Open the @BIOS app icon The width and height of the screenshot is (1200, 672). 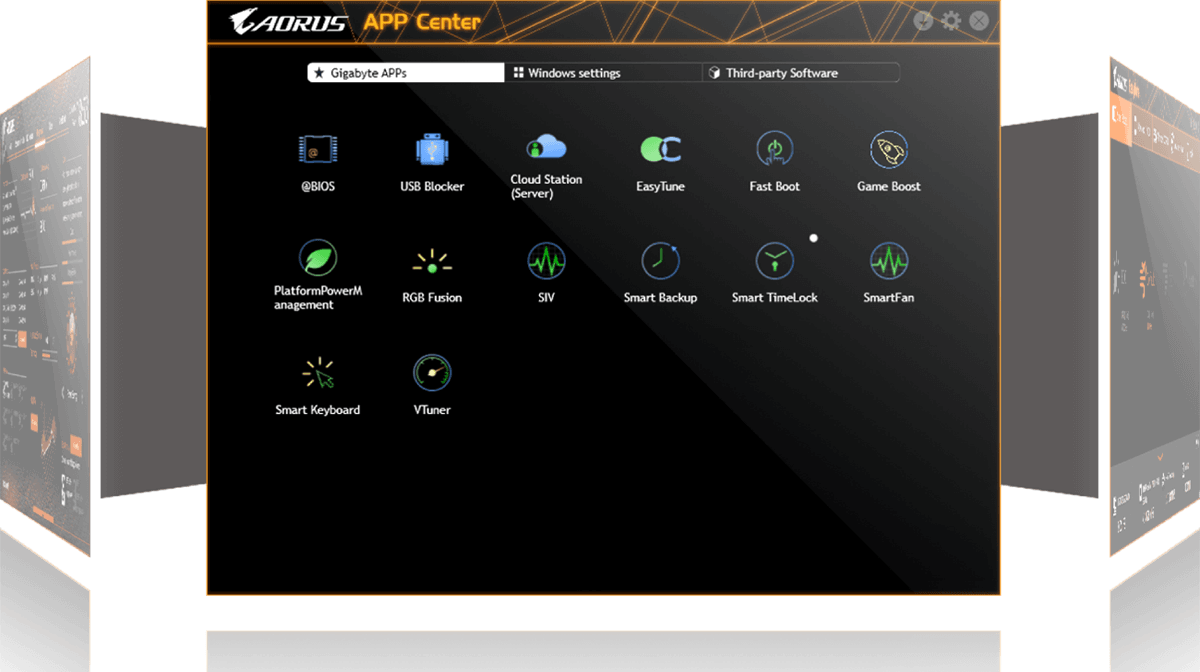click(318, 150)
